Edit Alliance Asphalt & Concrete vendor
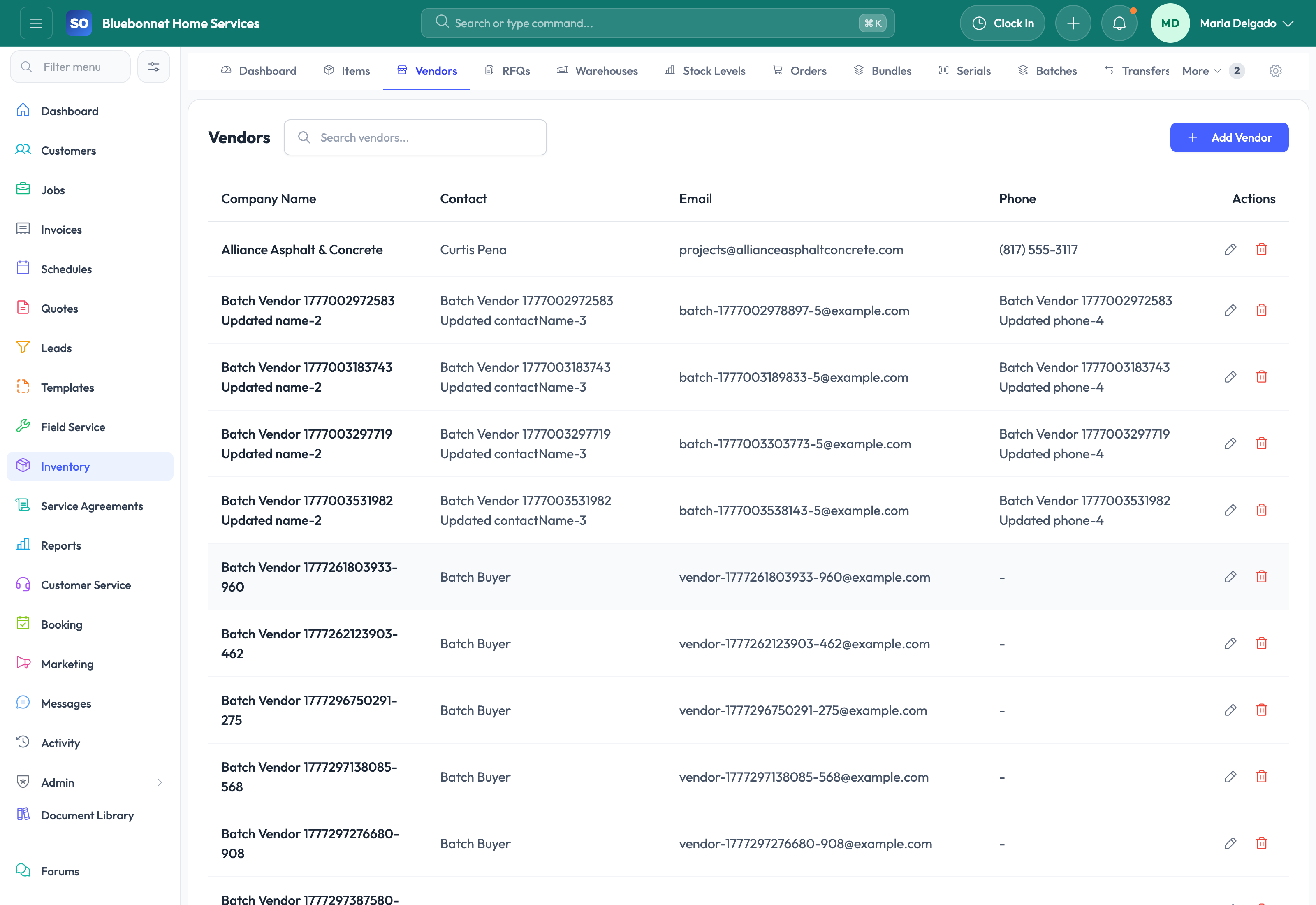The image size is (1316, 905). [x=1230, y=250]
